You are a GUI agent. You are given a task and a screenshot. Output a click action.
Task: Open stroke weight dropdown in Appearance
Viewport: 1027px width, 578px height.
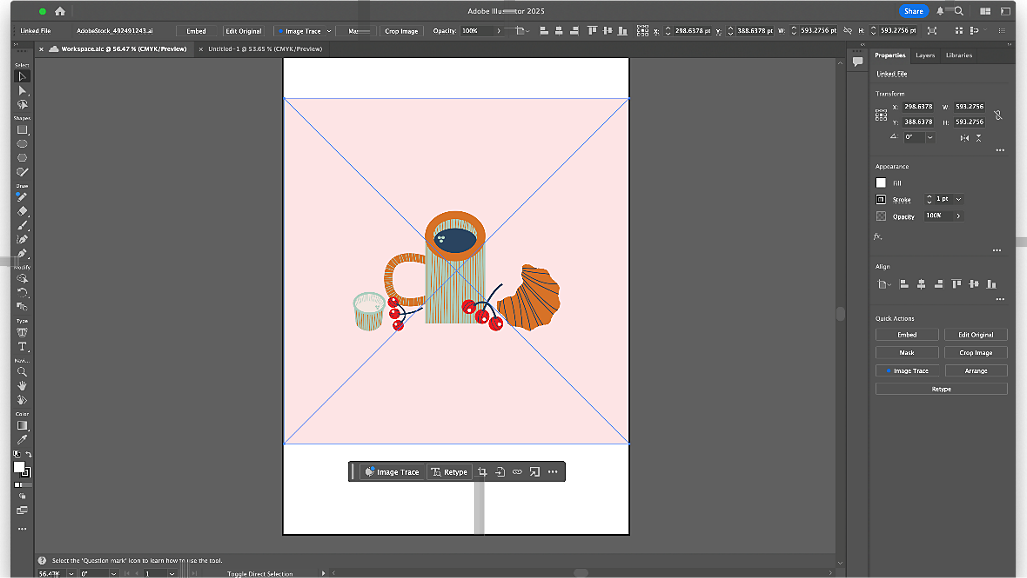[x=958, y=199]
